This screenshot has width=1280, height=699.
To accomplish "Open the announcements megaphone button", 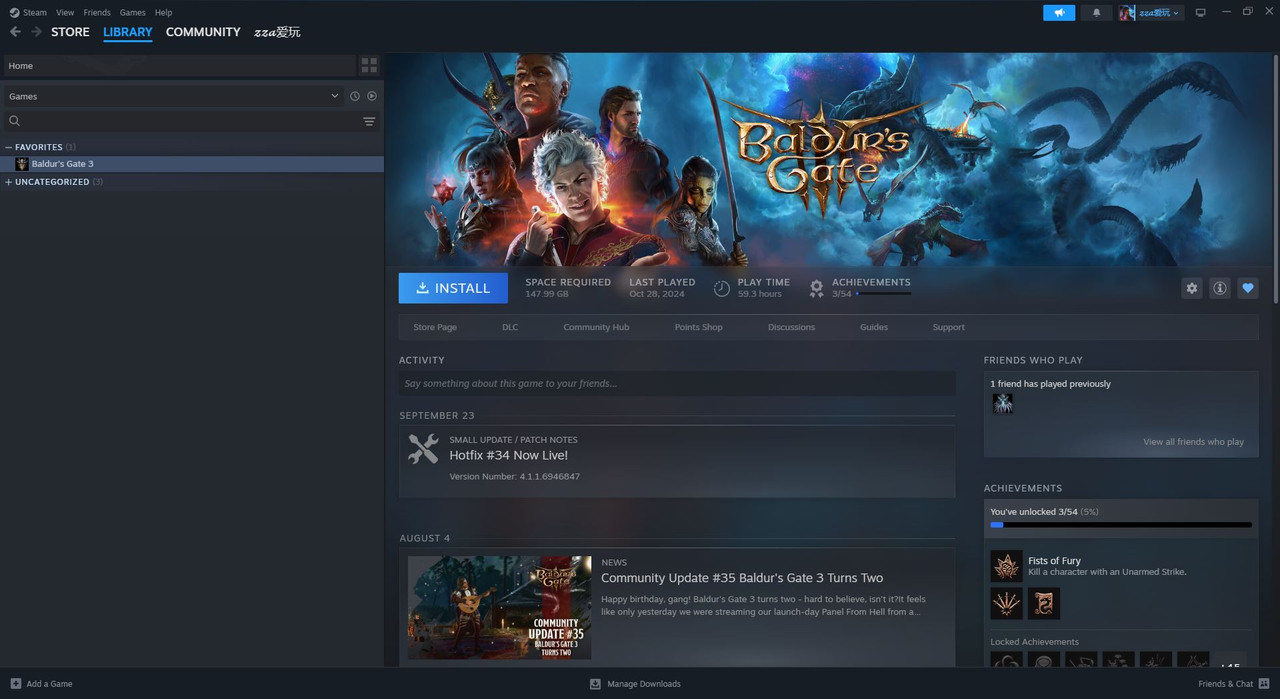I will pyautogui.click(x=1059, y=13).
